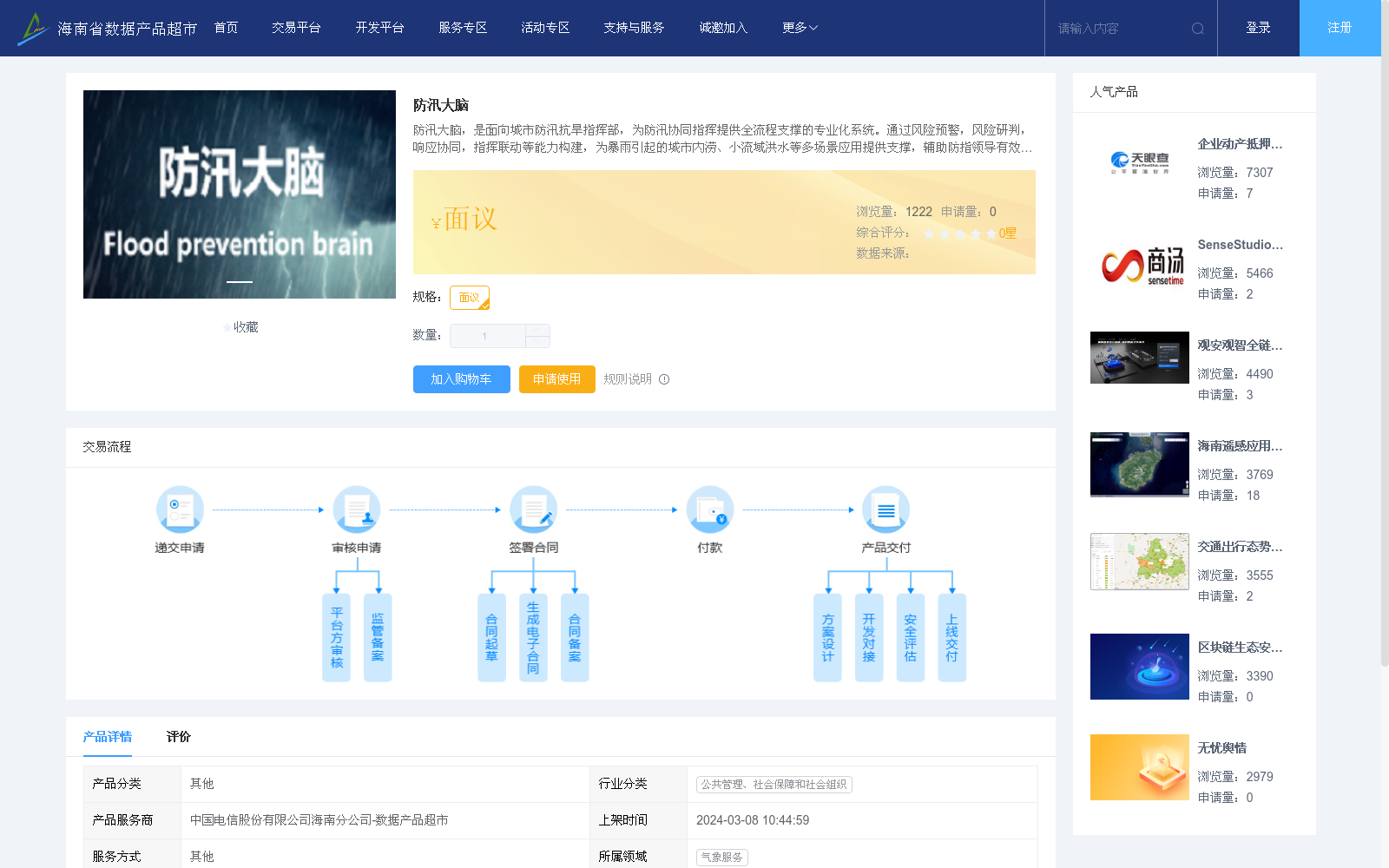Viewport: 1389px width, 868px height.
Task: Click the 上线交付 sub-step box
Action: [952, 638]
